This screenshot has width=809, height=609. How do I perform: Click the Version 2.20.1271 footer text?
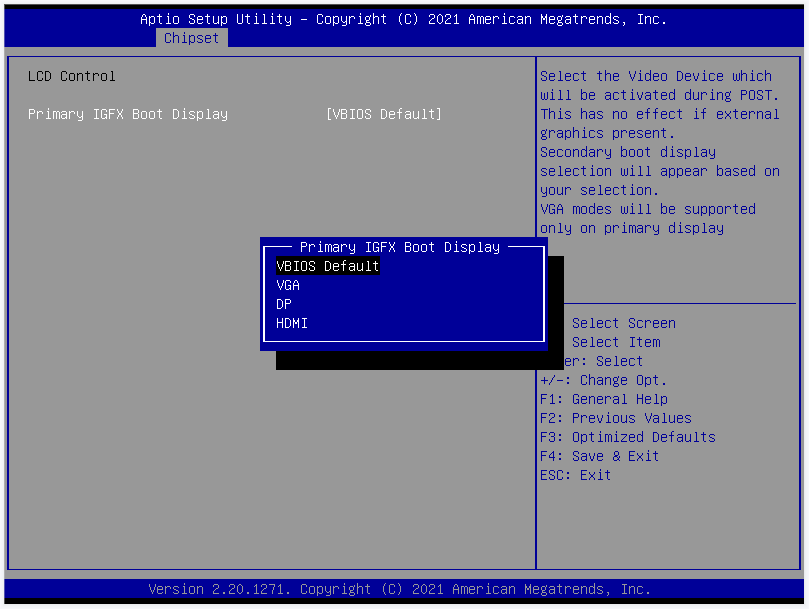[399, 589]
